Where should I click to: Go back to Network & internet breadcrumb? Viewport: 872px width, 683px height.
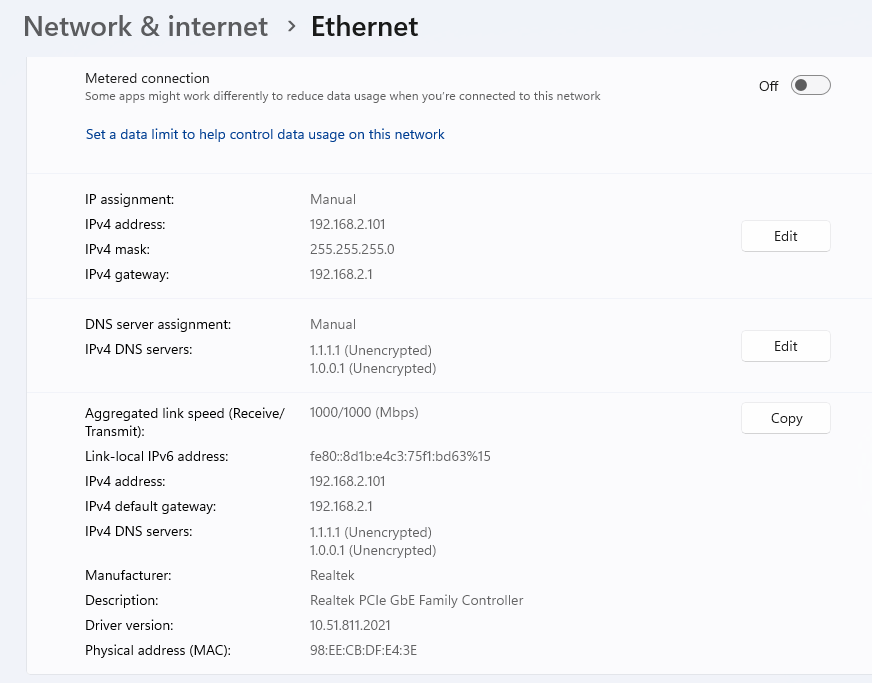[x=146, y=27]
